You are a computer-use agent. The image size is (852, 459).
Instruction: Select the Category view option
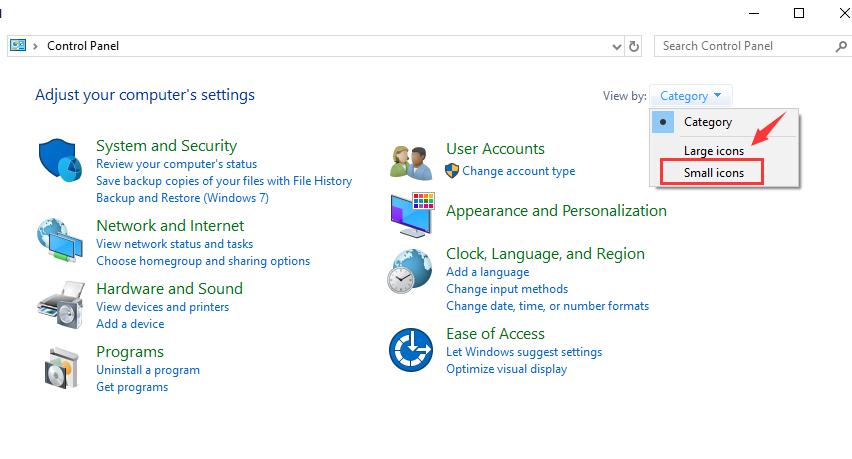tap(707, 122)
